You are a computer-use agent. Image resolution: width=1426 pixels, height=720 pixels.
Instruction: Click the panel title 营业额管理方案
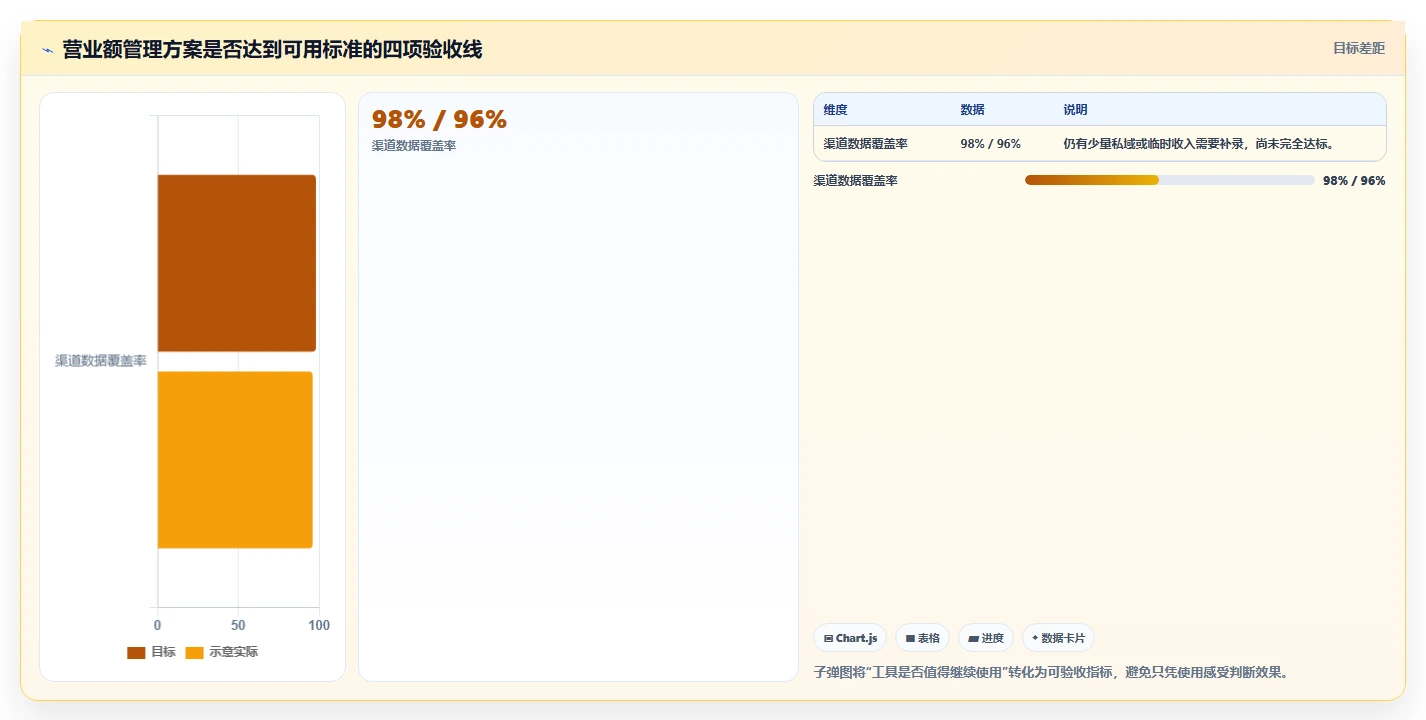click(272, 49)
